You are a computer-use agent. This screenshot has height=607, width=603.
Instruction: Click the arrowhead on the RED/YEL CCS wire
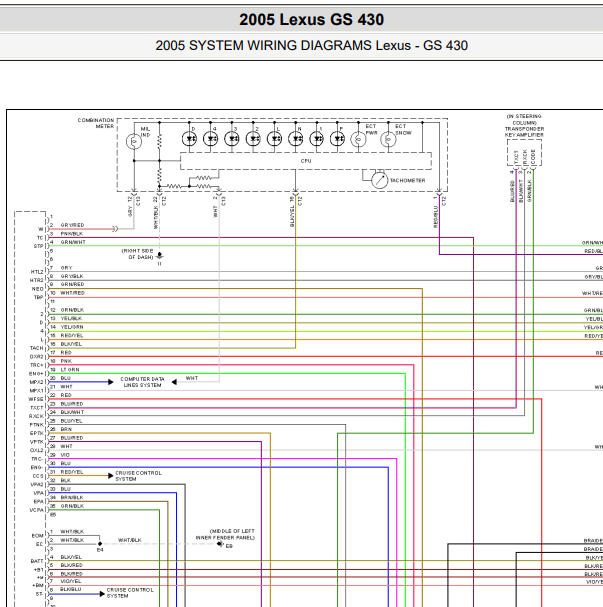[x=111, y=476]
